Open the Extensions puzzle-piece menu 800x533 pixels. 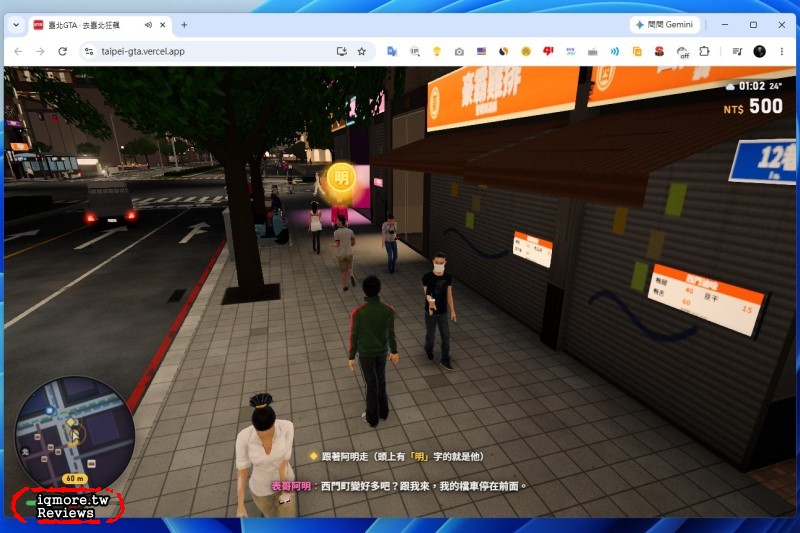coord(705,52)
